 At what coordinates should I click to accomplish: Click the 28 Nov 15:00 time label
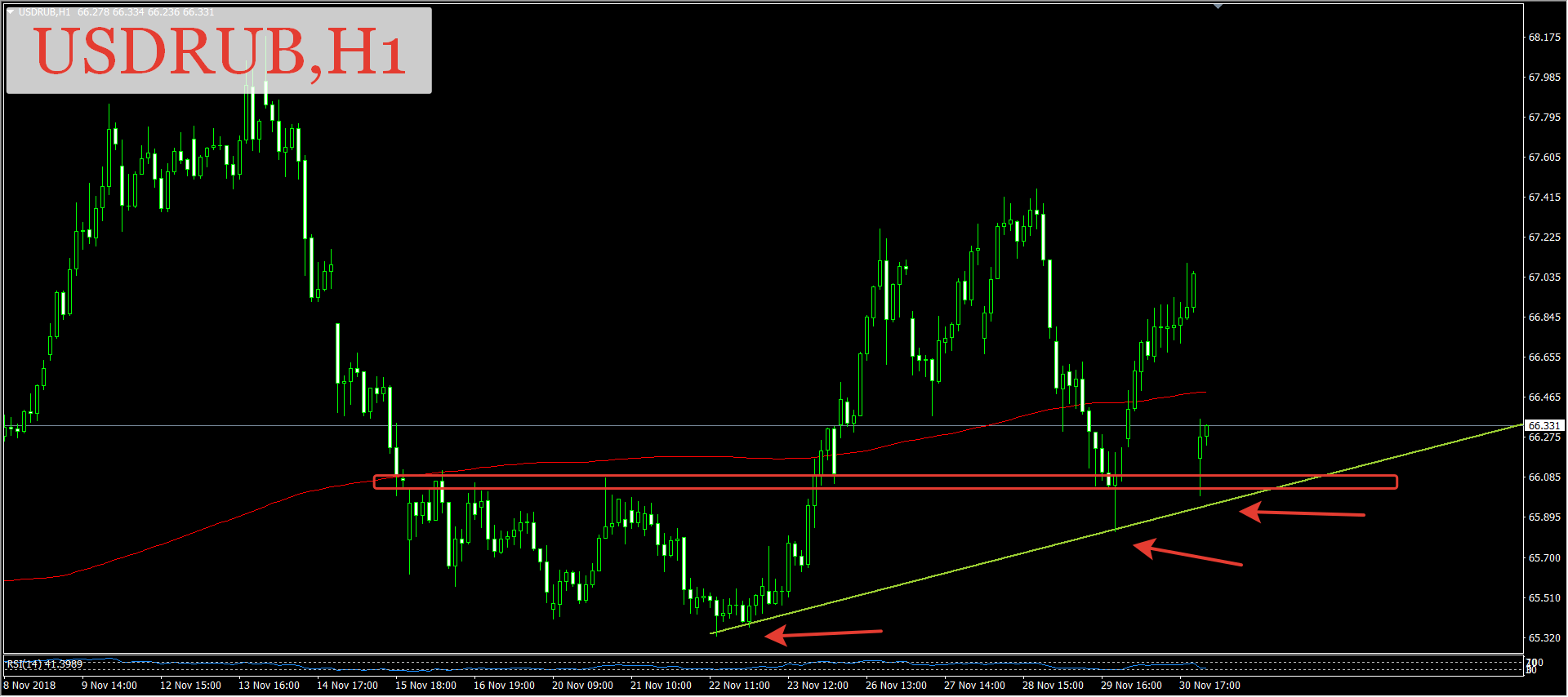click(1053, 686)
